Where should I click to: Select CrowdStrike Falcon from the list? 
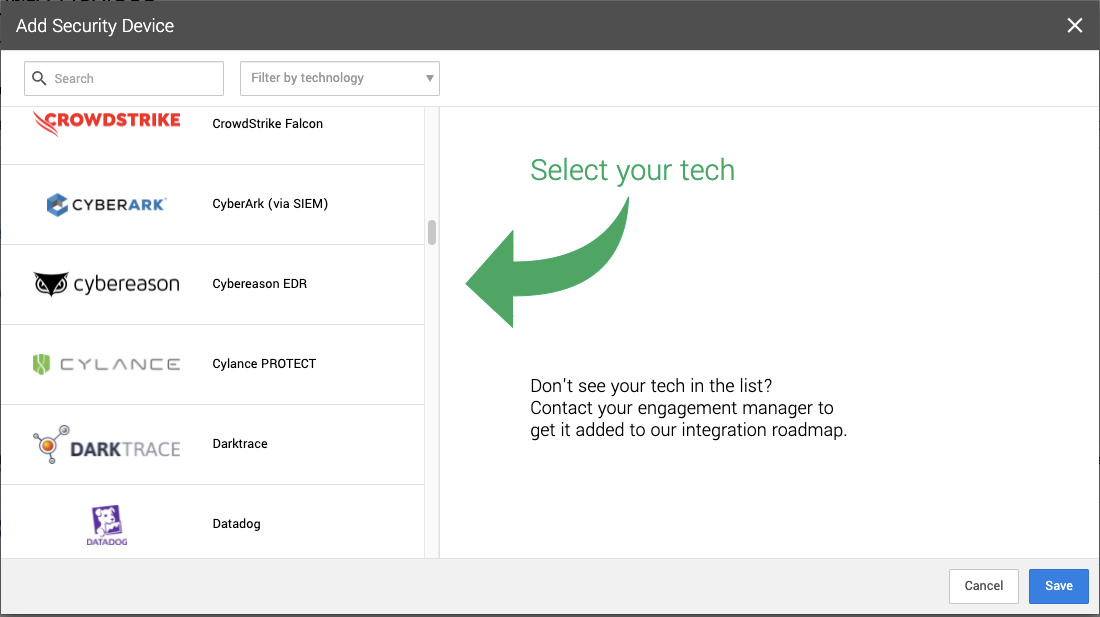tap(213, 136)
